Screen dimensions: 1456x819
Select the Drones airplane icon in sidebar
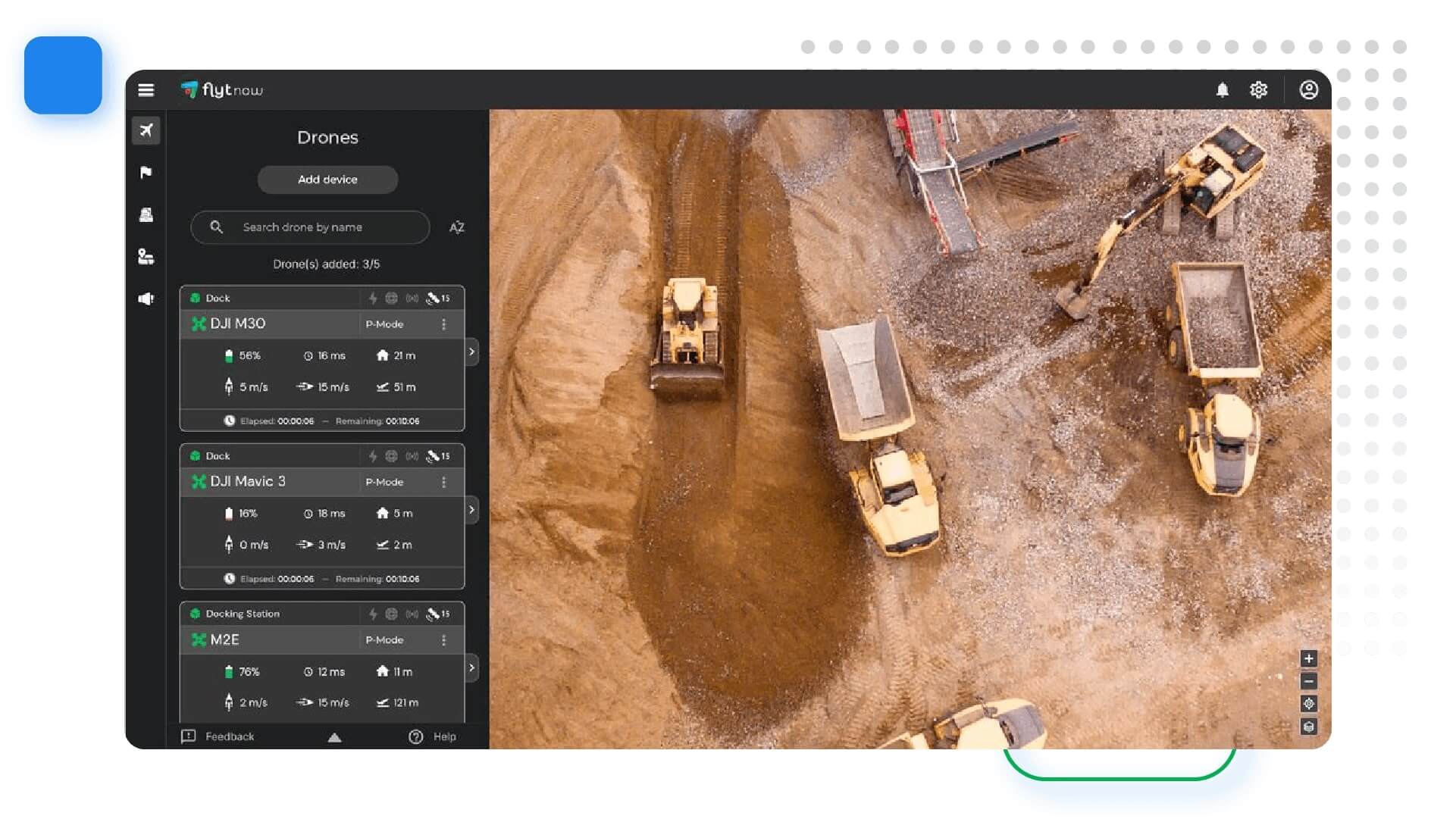pyautogui.click(x=146, y=130)
